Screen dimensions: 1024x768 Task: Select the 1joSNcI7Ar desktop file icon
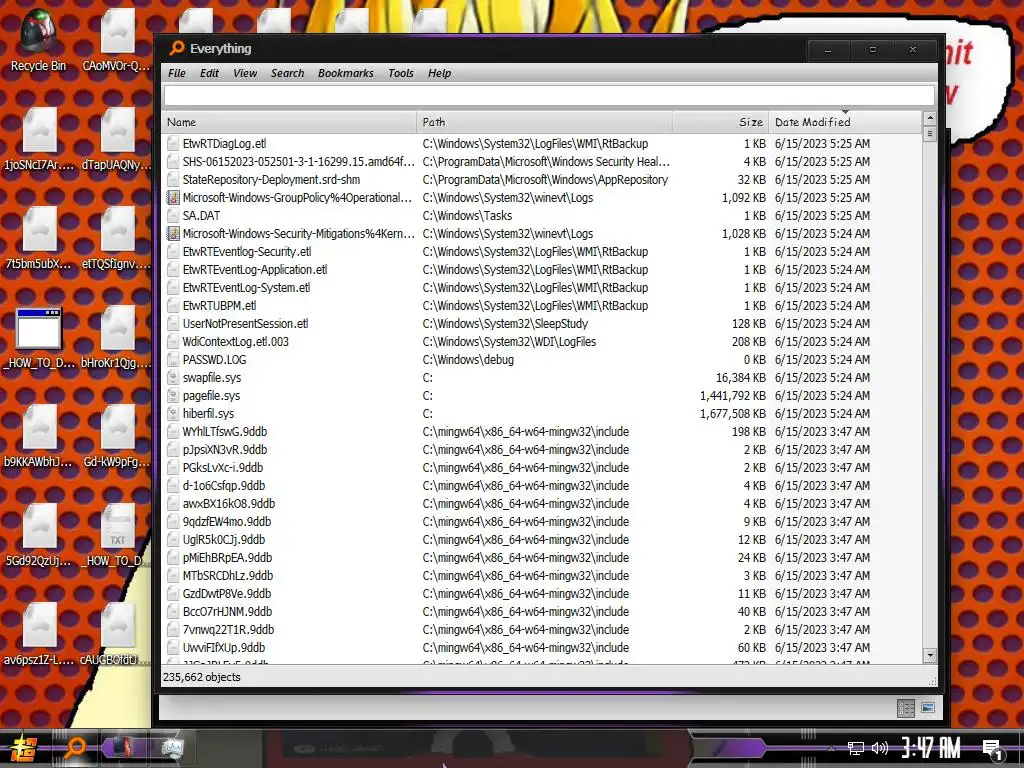click(39, 138)
